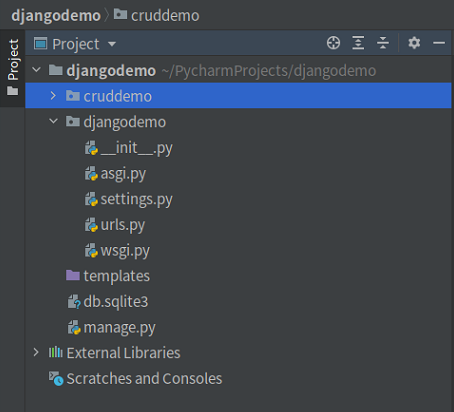
Task: Select manage.py file in the tree
Action: pos(111,327)
